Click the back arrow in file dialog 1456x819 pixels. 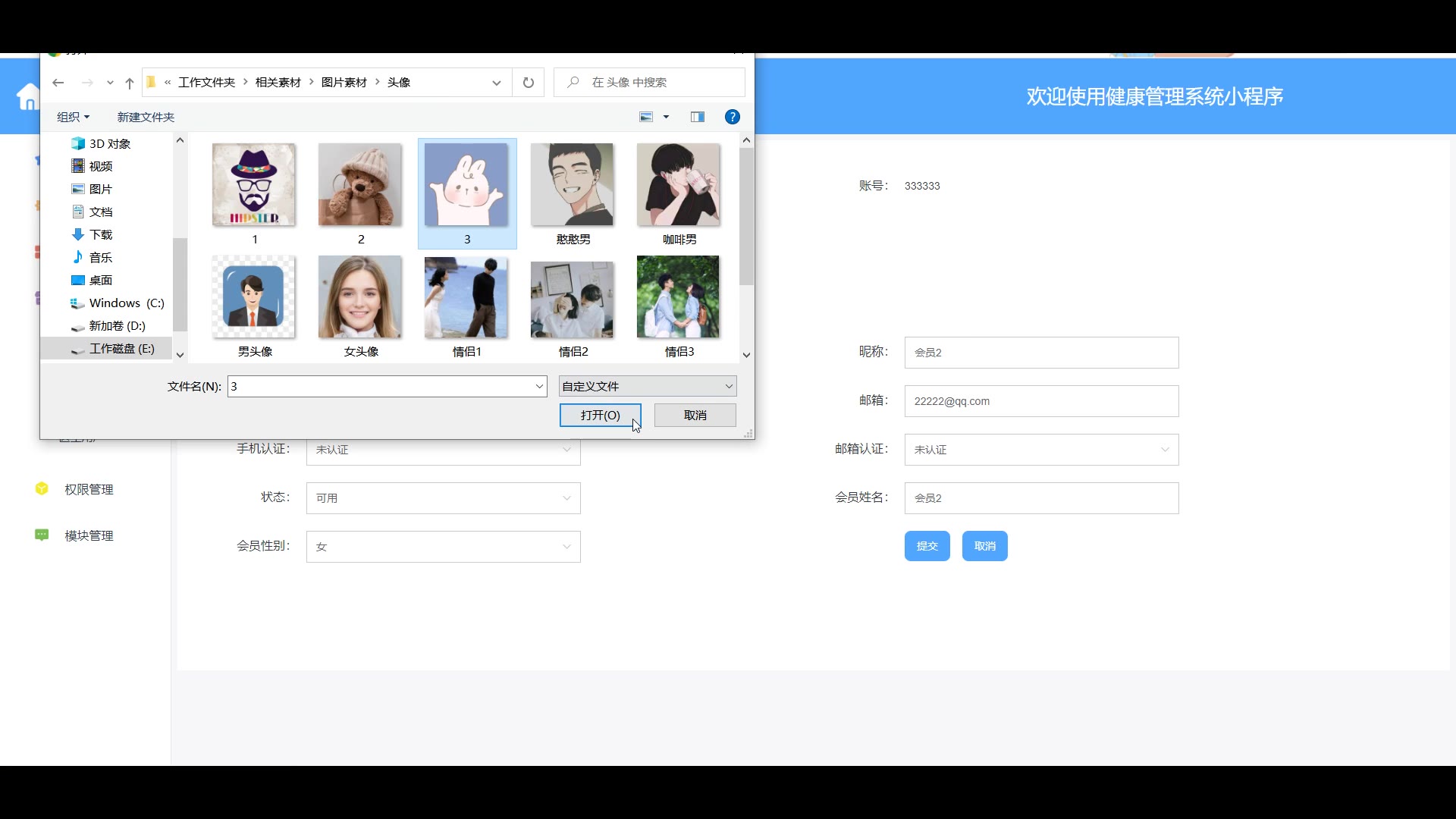[58, 83]
